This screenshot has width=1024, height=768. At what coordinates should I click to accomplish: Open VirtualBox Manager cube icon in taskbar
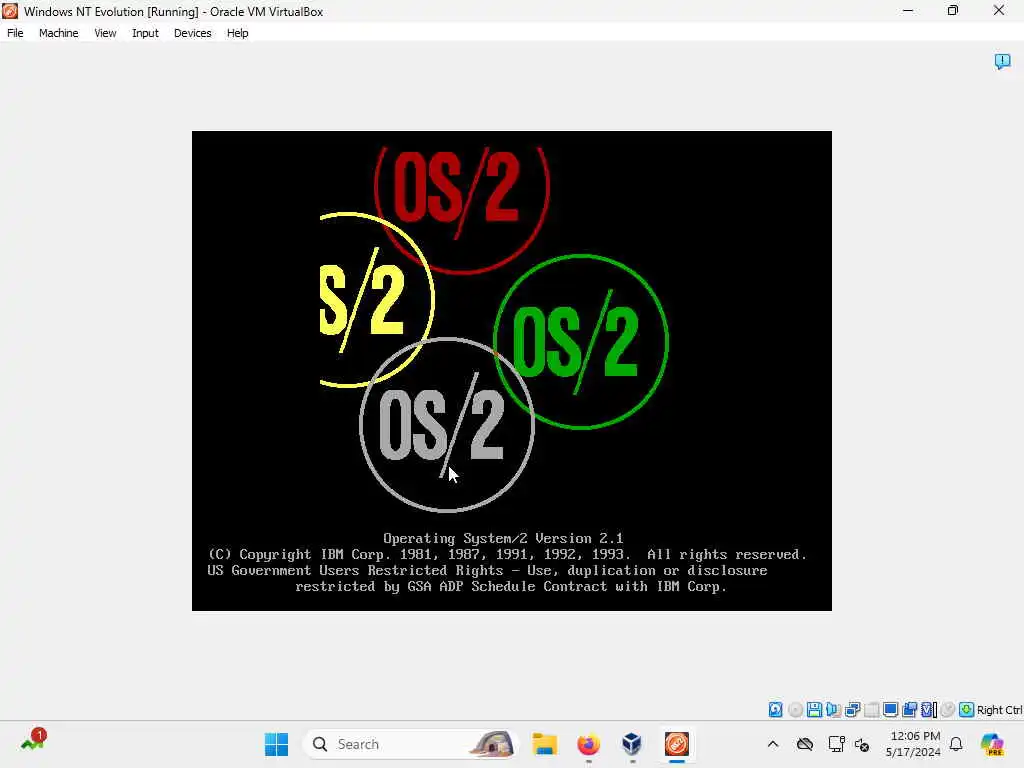(x=632, y=744)
